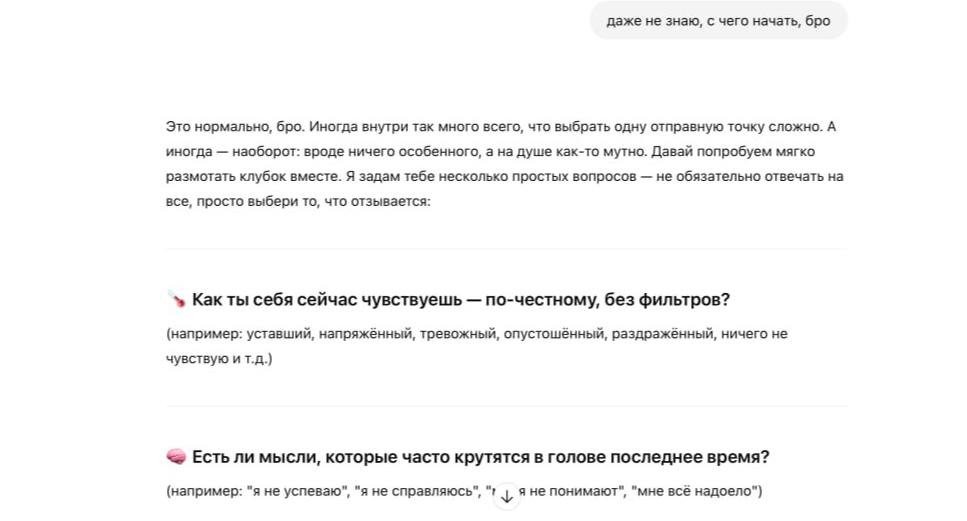The height and width of the screenshot is (521, 967).
Task: Click the quoted example 'я не справляюсь'
Action: (x=418, y=491)
